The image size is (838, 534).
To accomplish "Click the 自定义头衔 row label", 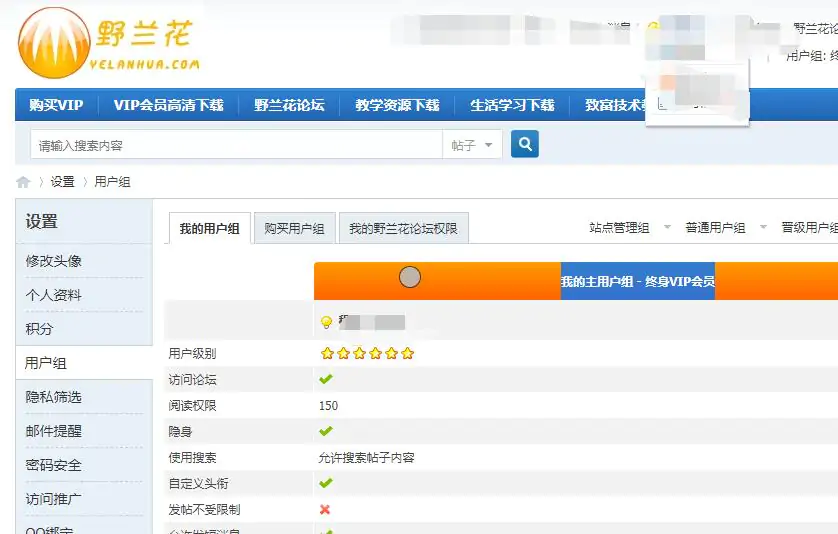I will point(198,483).
